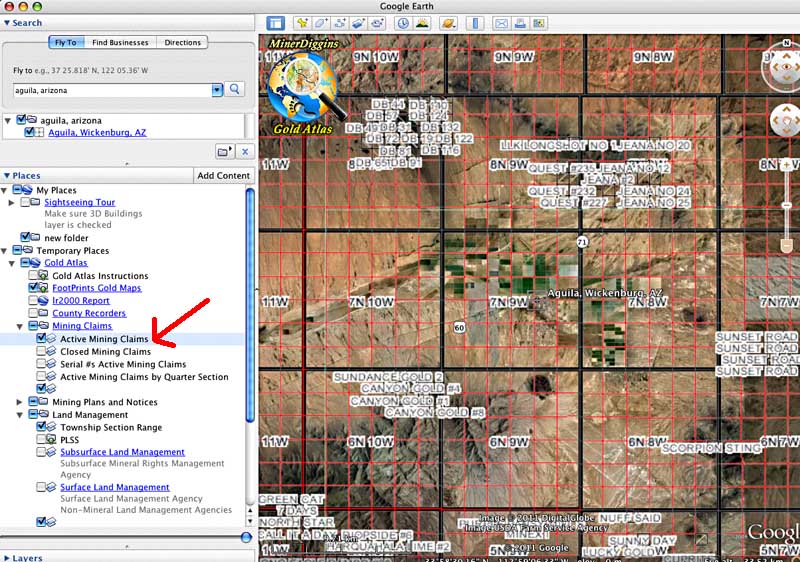Collapse the Places panel
800x562 pixels.
tap(7, 175)
